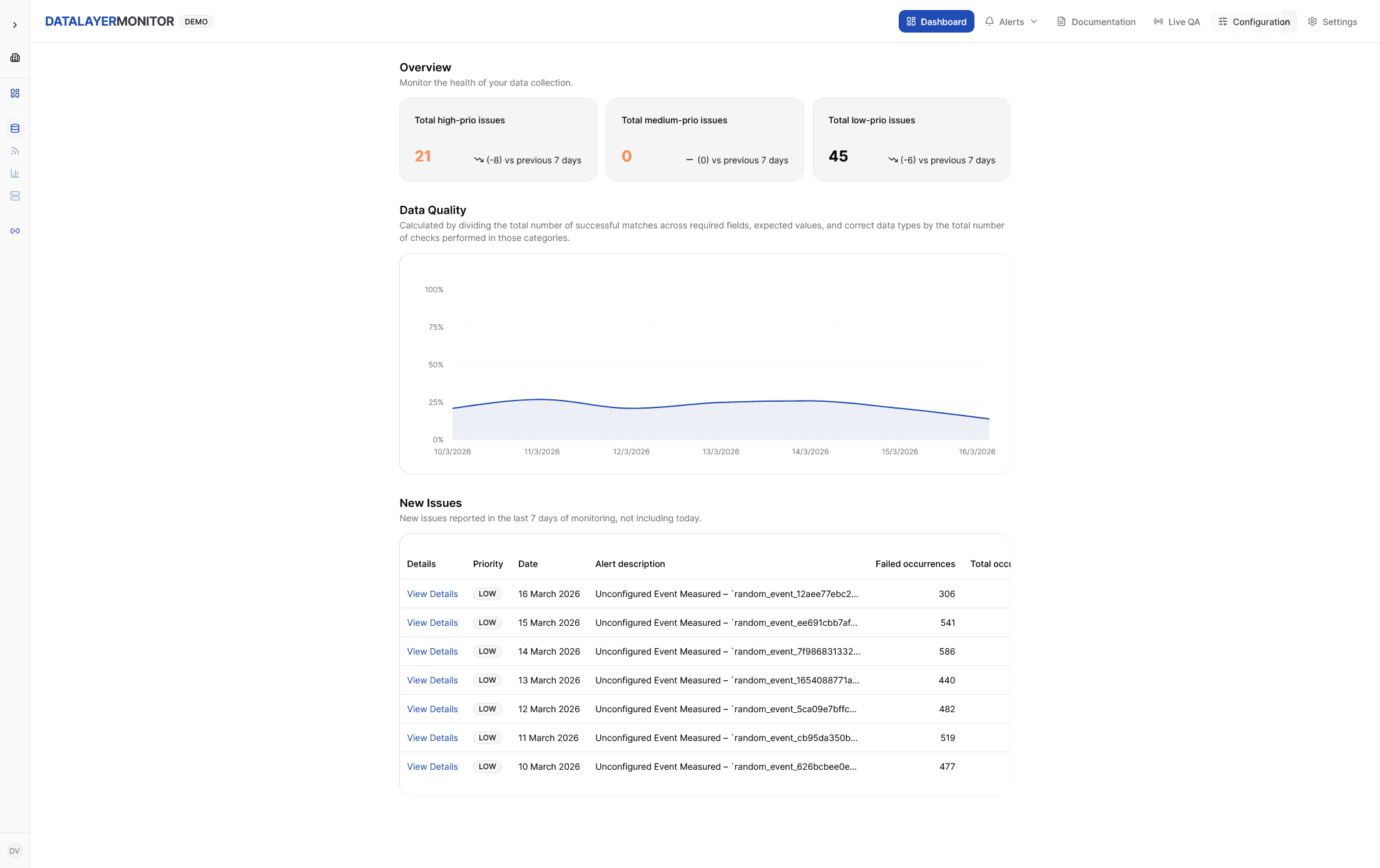Open Settings from the top nav
Viewport: 1380px width, 868px height.
pyautogui.click(x=1332, y=21)
